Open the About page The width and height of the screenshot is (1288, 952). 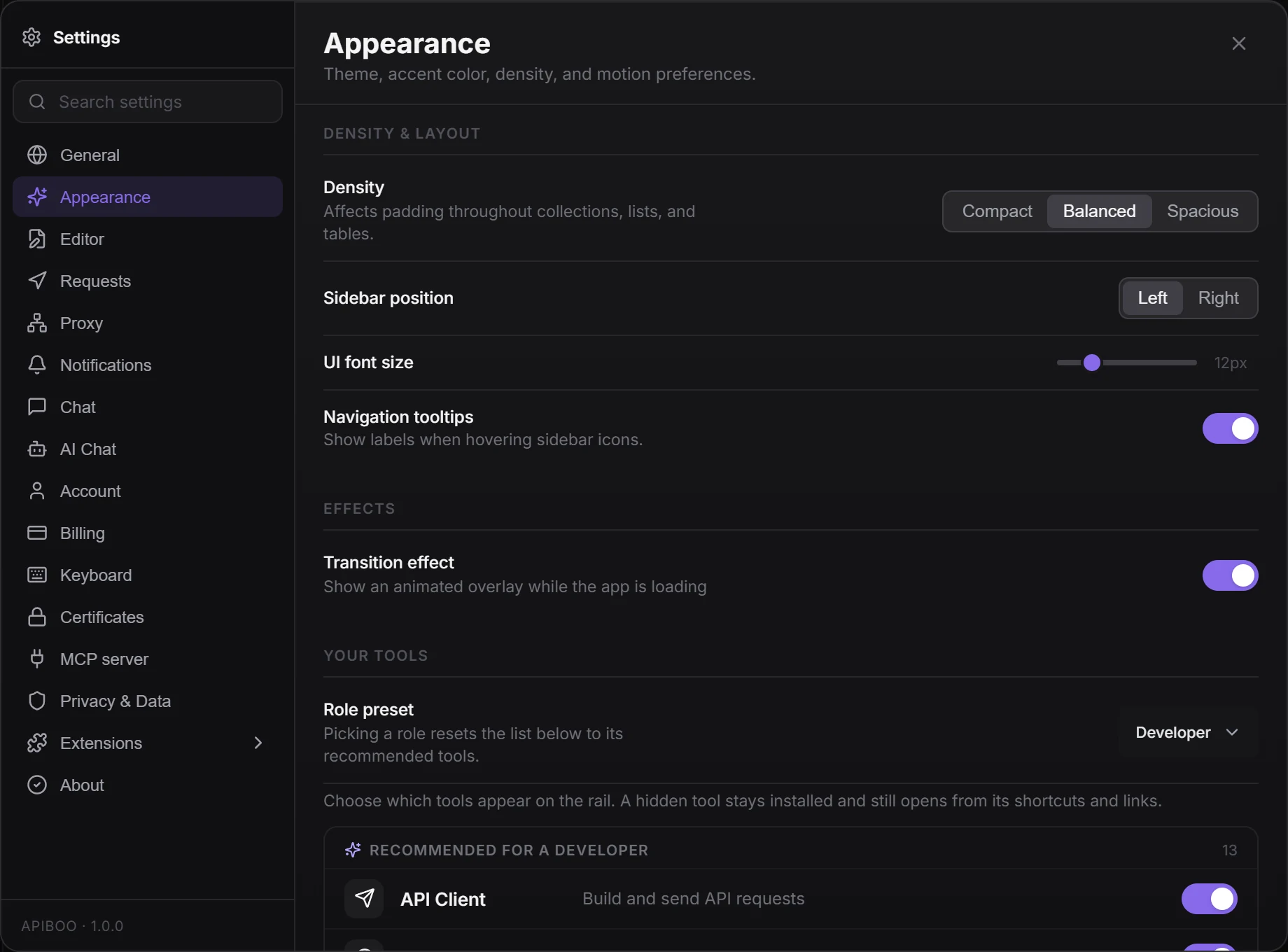pyautogui.click(x=148, y=785)
